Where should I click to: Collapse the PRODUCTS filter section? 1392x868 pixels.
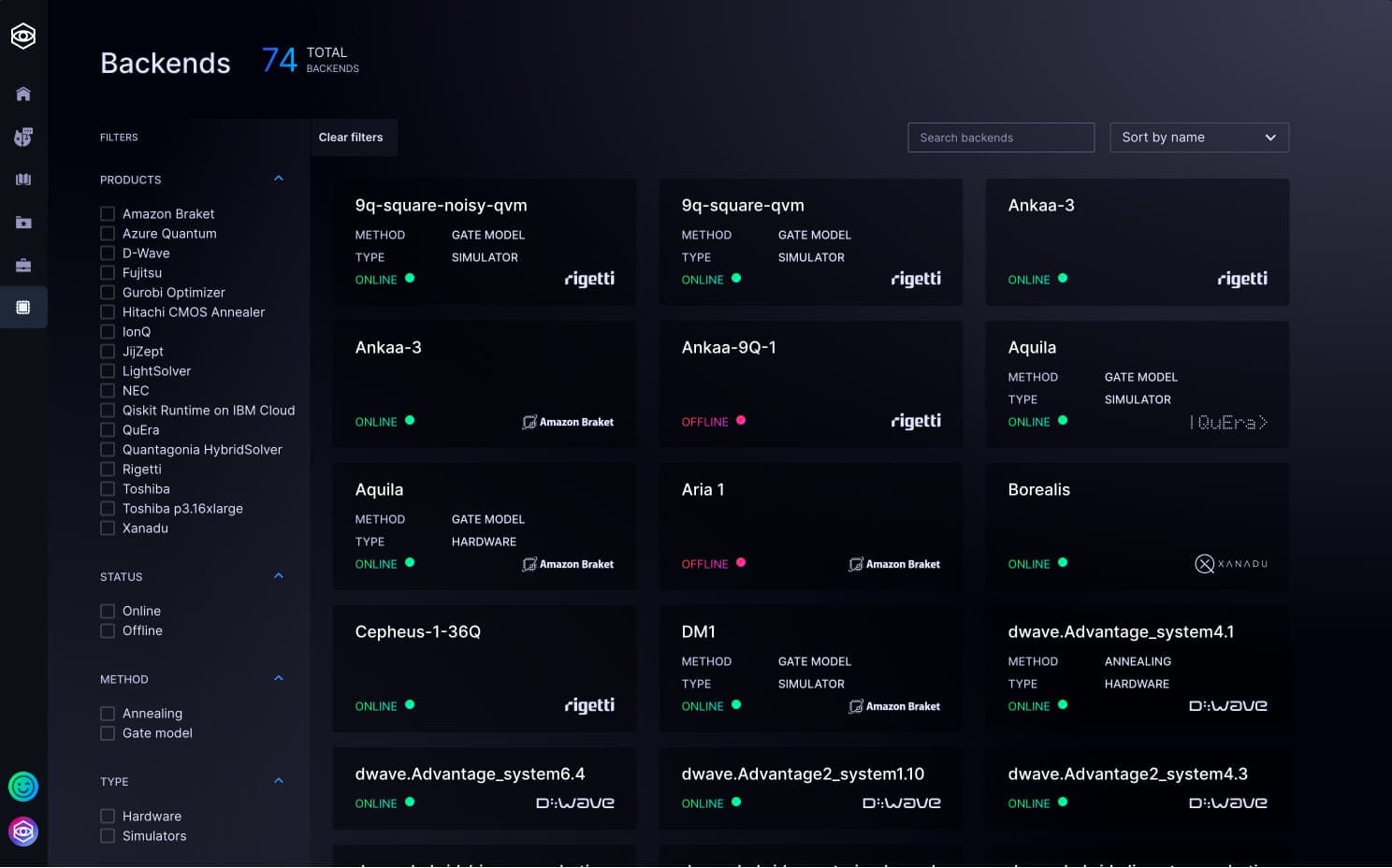(278, 178)
